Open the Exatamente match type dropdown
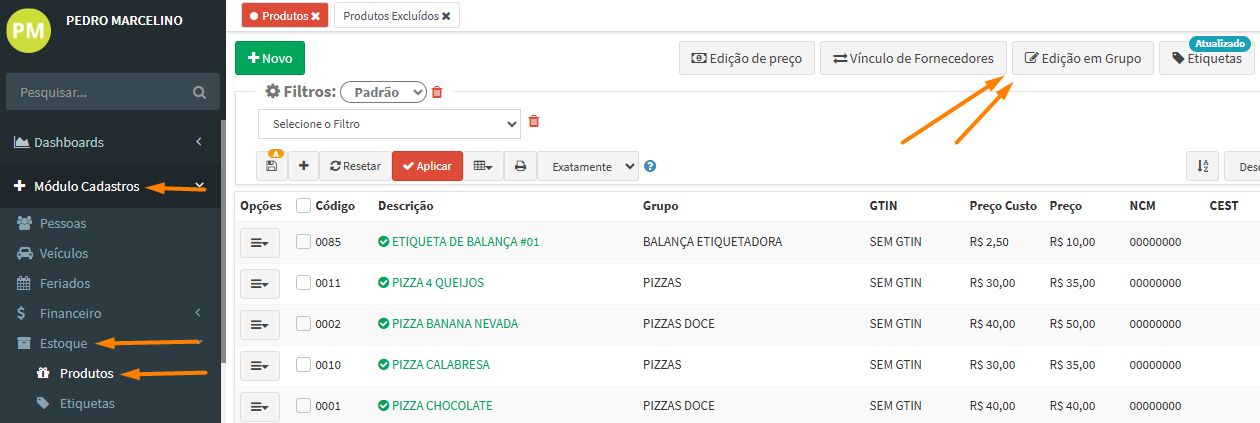 pos(587,166)
